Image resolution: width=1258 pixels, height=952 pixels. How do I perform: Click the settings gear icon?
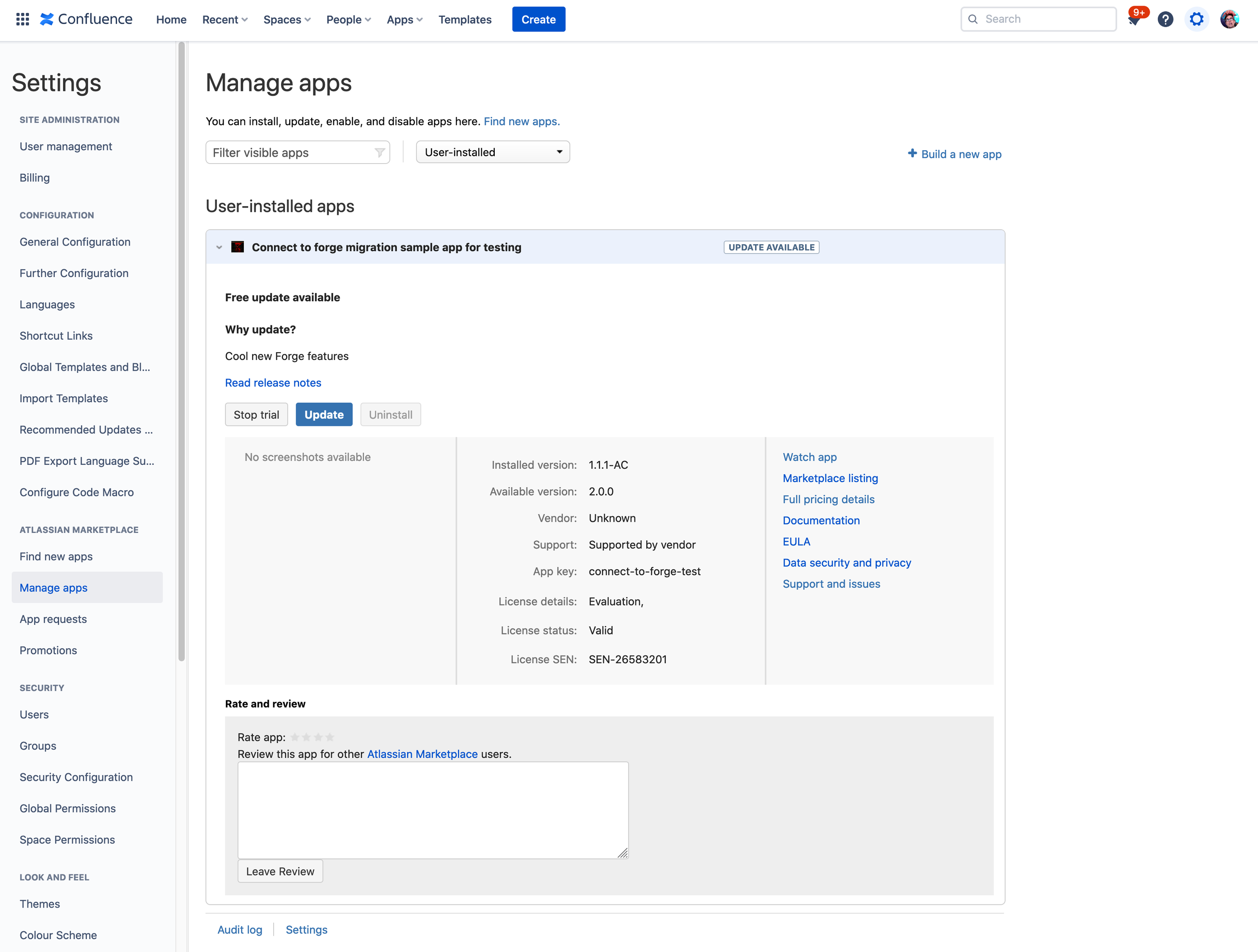pos(1197,19)
